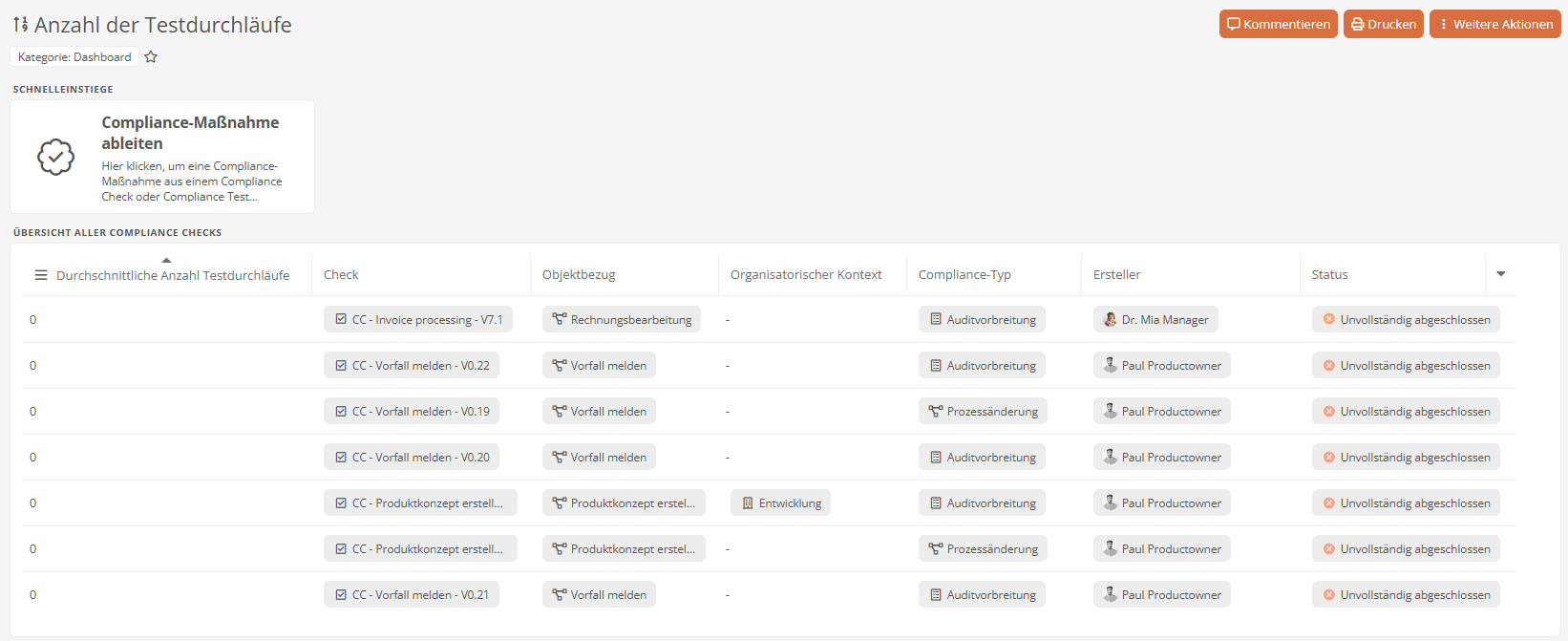Click the hamburger menu icon in table header
Image resolution: width=1568 pixels, height=641 pixels.
click(41, 275)
